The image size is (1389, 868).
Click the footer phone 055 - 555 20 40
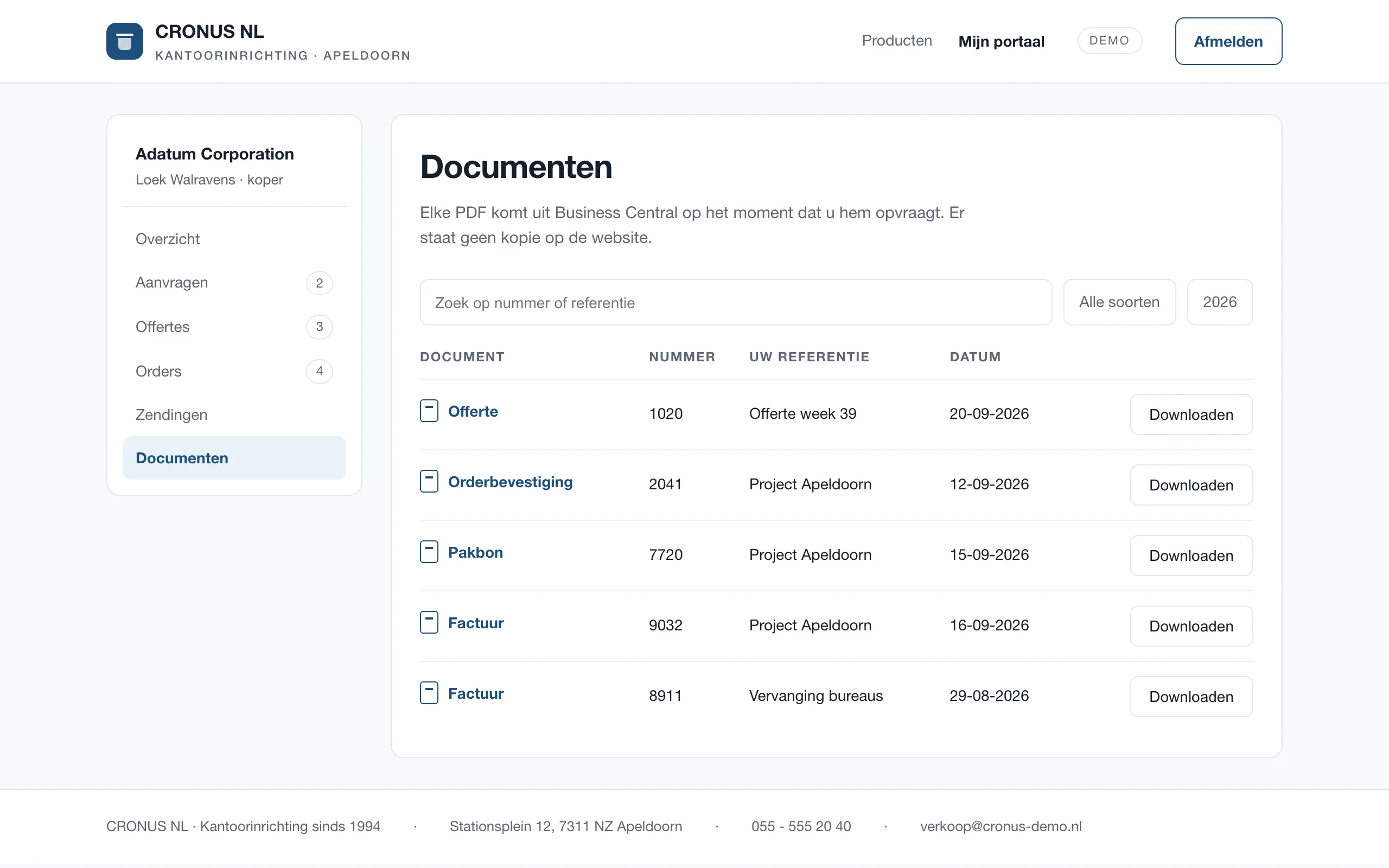tap(801, 827)
